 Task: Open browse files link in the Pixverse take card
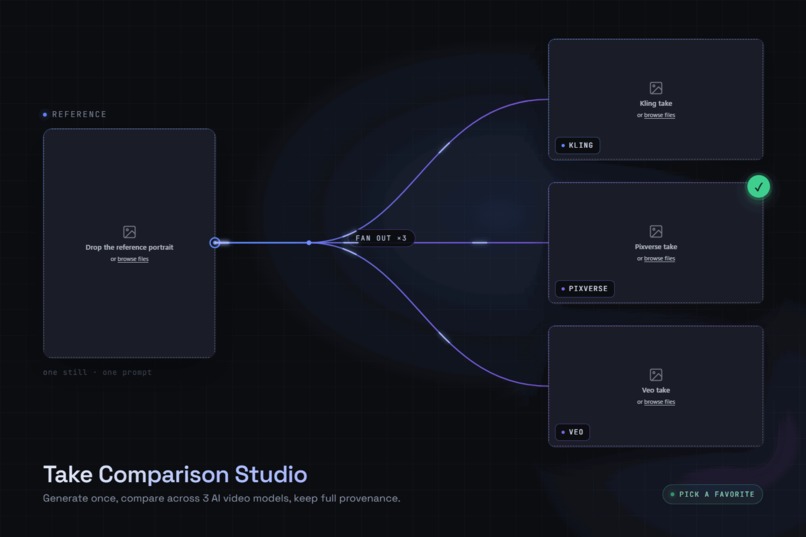click(x=660, y=258)
